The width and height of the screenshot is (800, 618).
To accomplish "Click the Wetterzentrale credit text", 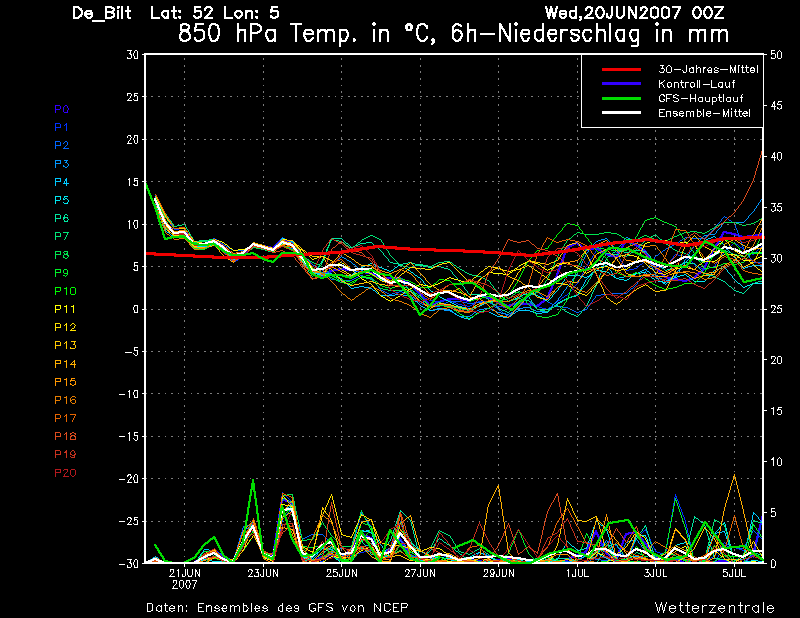I will point(715,608).
